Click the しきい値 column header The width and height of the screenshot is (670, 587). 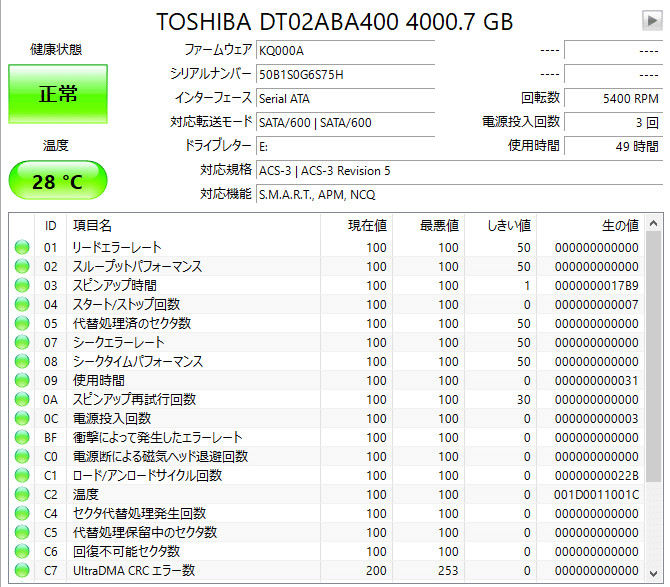pos(511,226)
